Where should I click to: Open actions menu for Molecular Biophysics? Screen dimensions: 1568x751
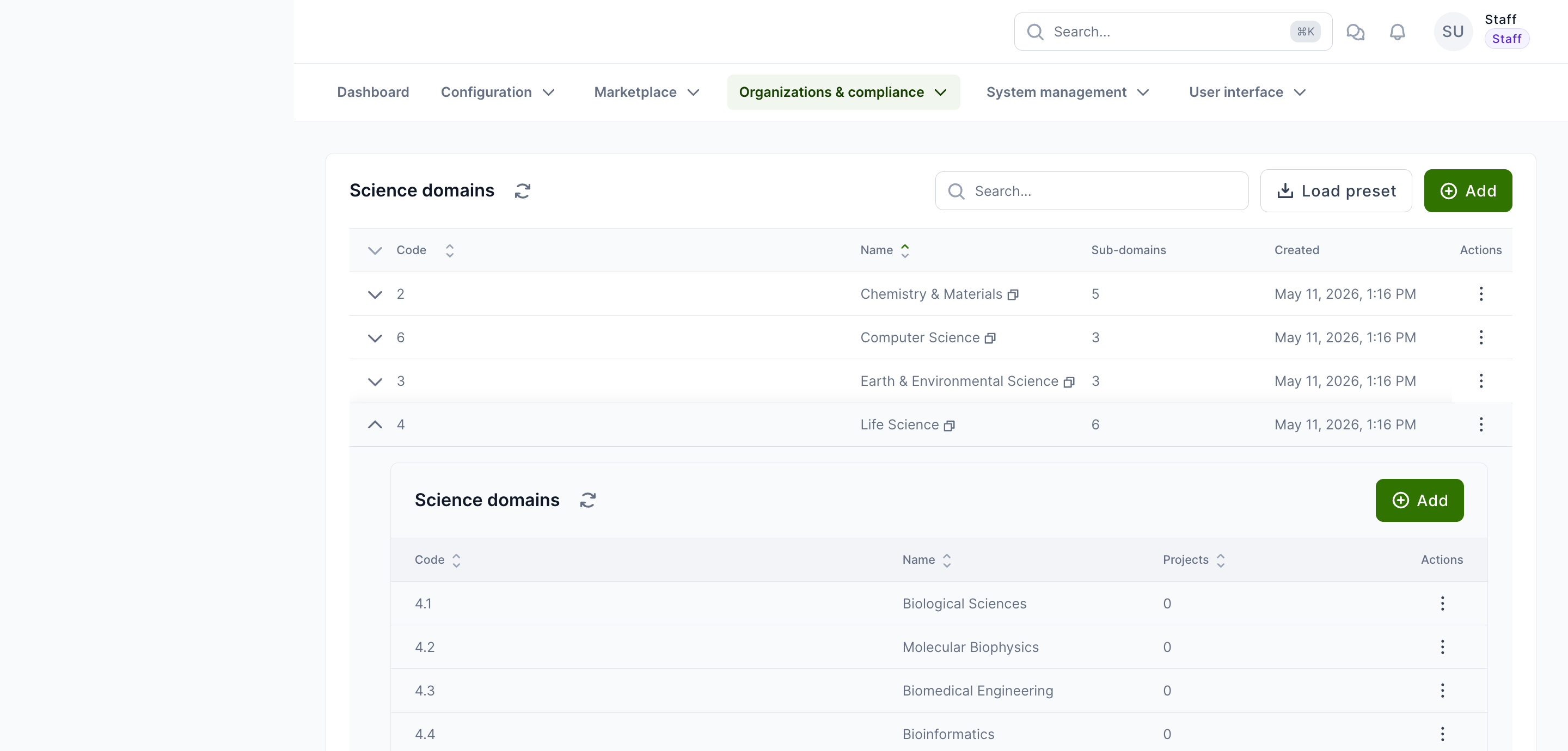1442,647
